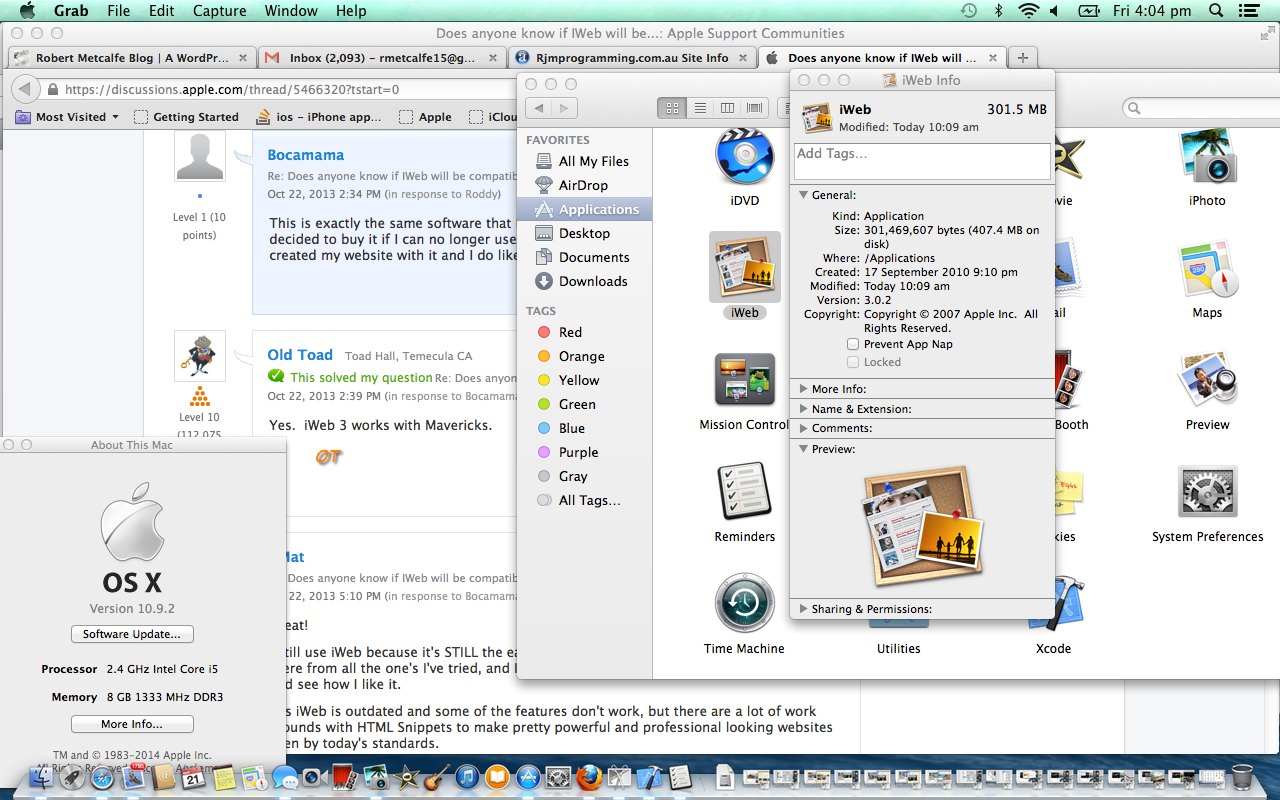The height and width of the screenshot is (800, 1280).
Task: Select the iWeb application icon in Finder
Action: pyautogui.click(x=745, y=267)
